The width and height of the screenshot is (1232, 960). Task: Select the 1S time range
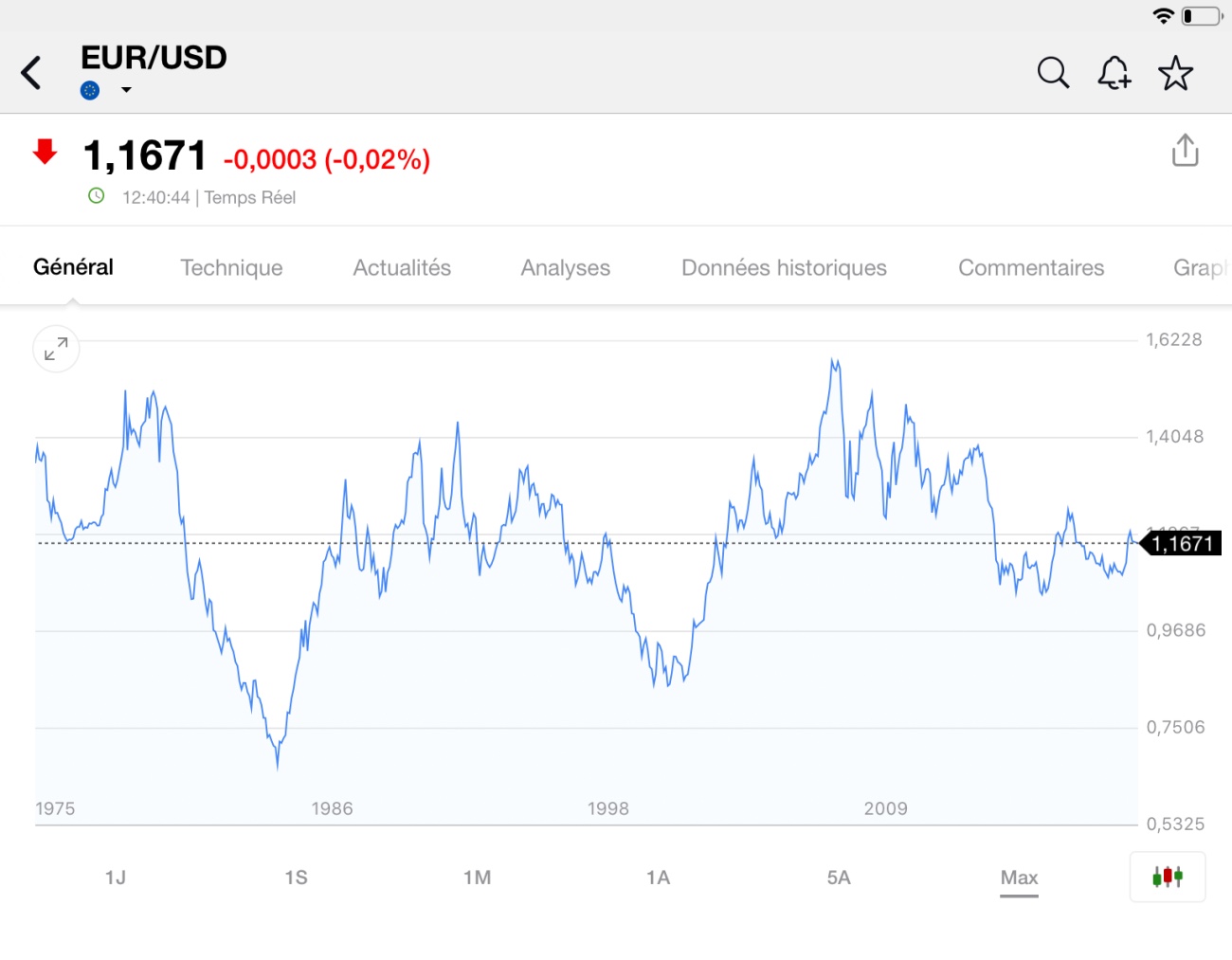[x=296, y=878]
